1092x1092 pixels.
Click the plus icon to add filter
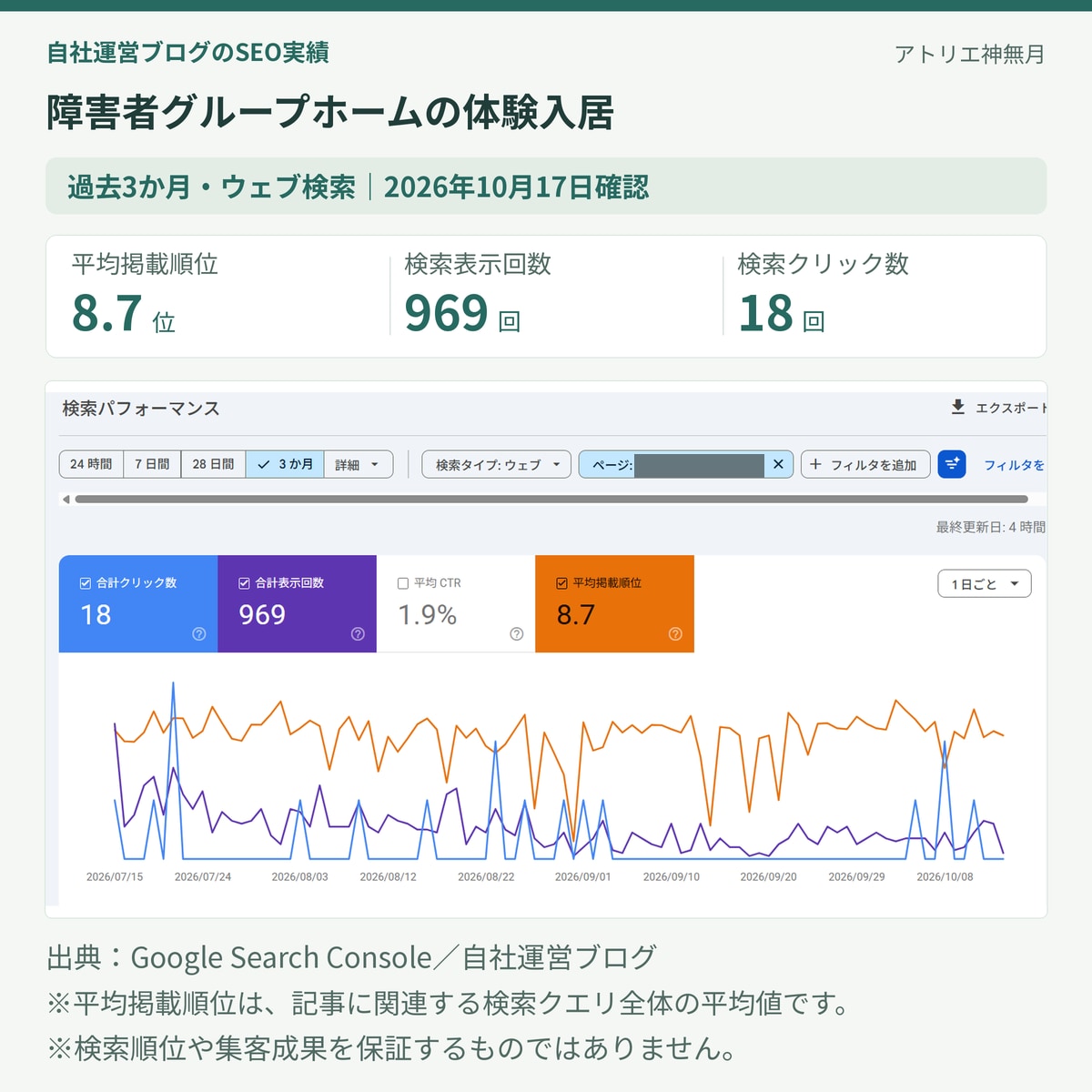pos(815,464)
